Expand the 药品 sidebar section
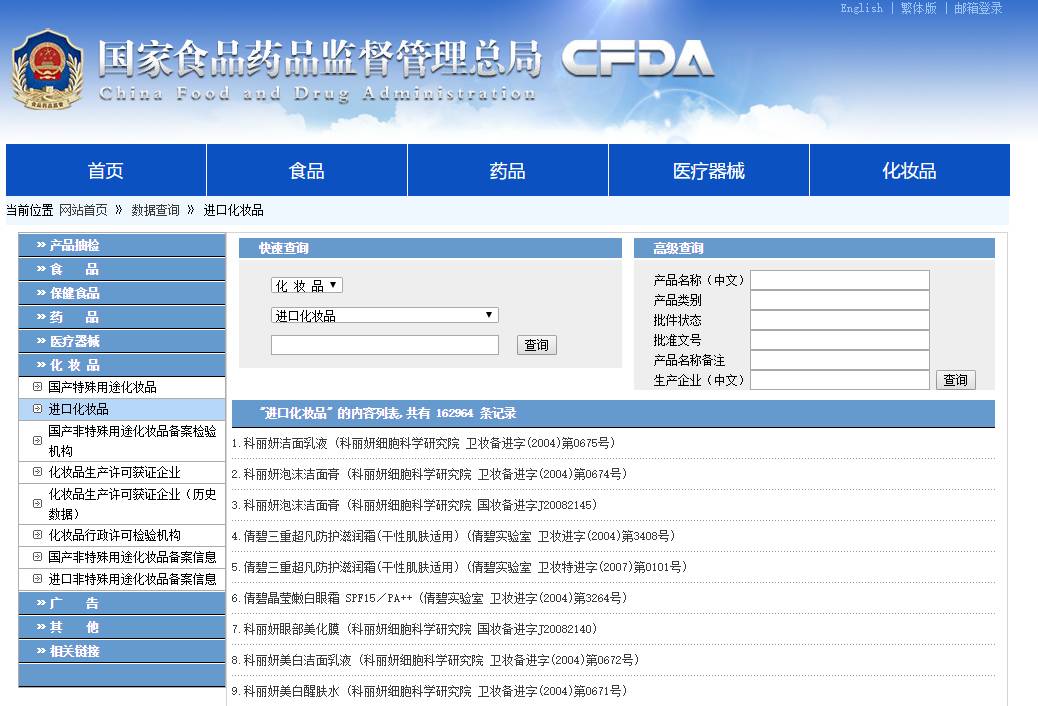 point(122,317)
